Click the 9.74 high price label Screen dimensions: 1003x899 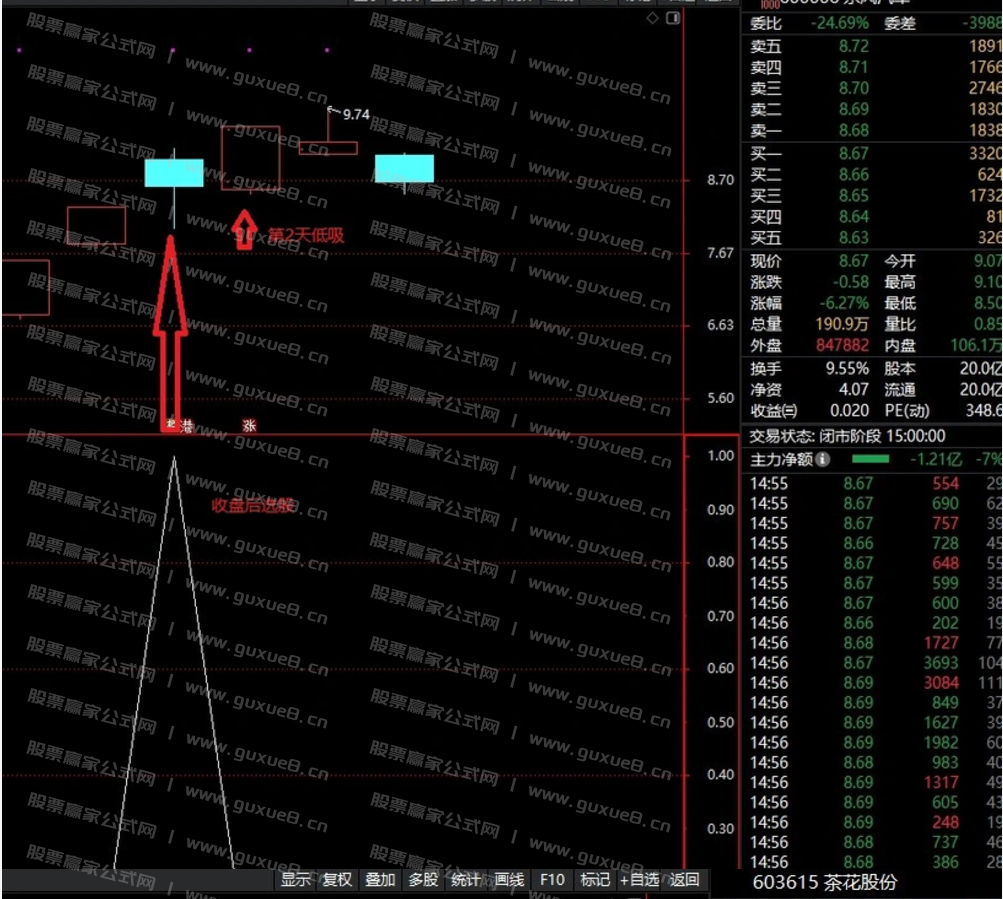(355, 114)
